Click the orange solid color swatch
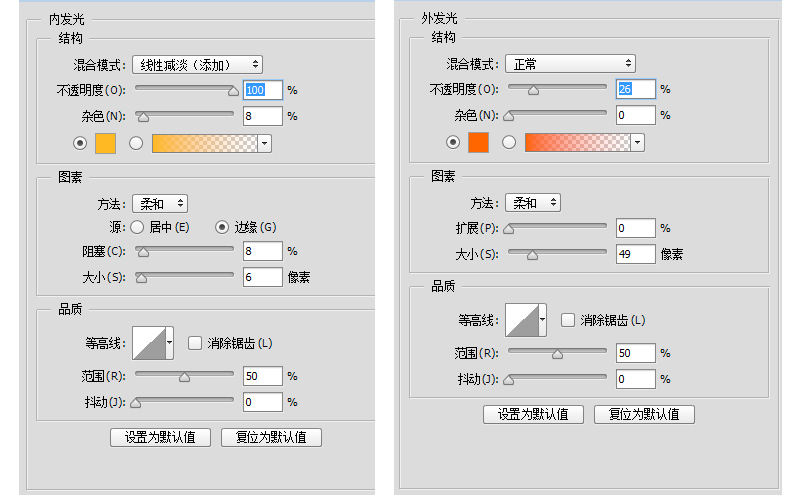 (479, 142)
